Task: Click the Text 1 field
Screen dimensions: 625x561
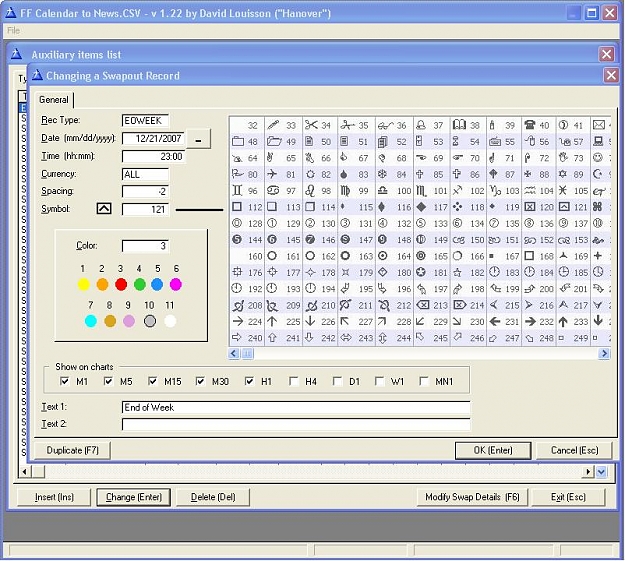Action: (295, 407)
